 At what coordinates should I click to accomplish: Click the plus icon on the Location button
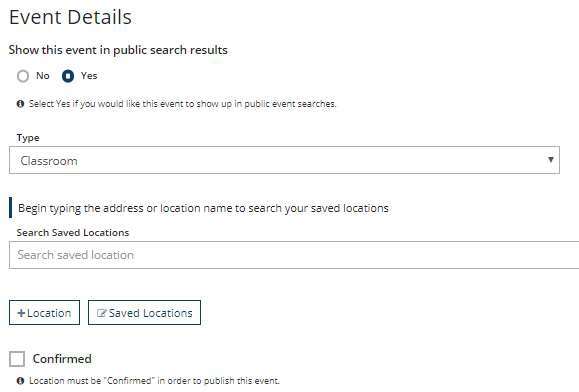21,313
